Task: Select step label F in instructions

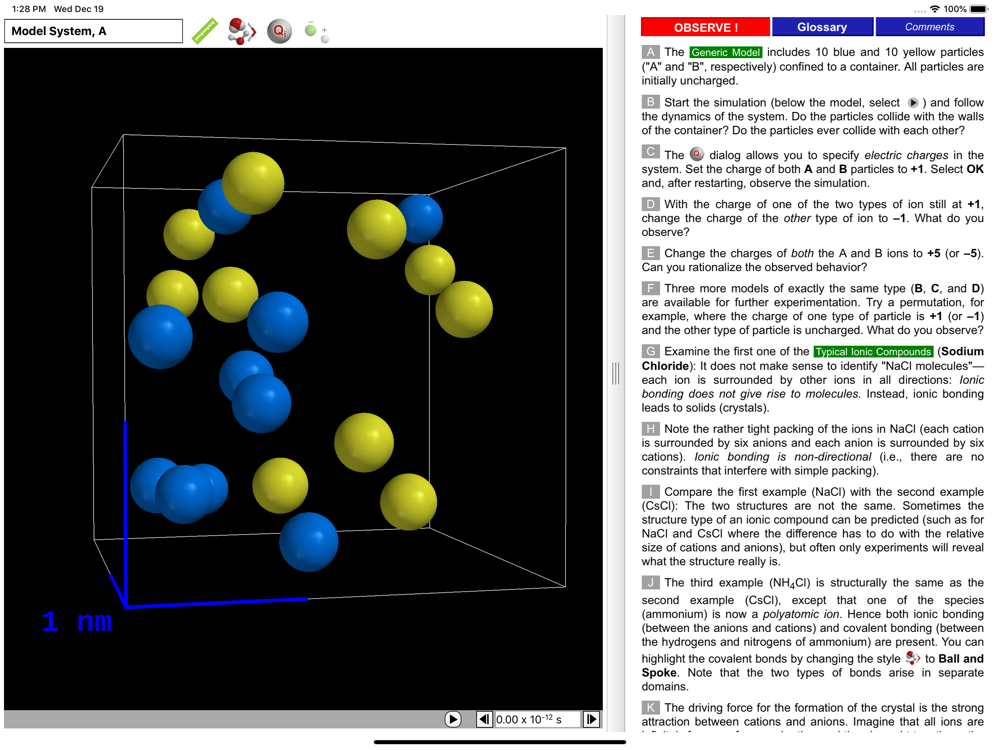Action: (x=650, y=288)
